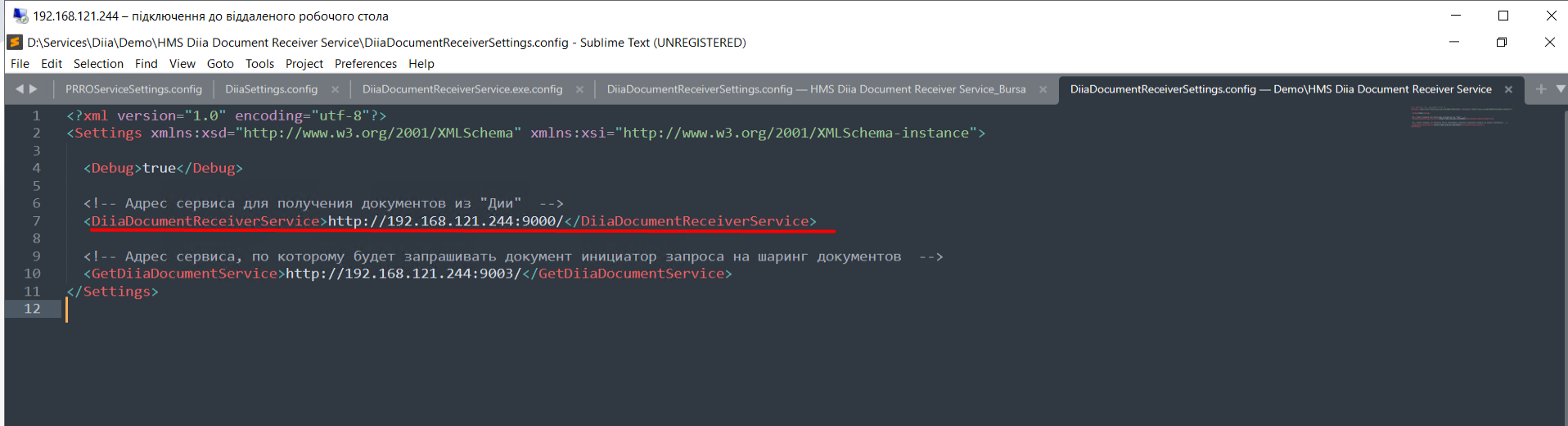Add a new tab with plus icon
The height and width of the screenshot is (426, 1568).
click(1541, 89)
